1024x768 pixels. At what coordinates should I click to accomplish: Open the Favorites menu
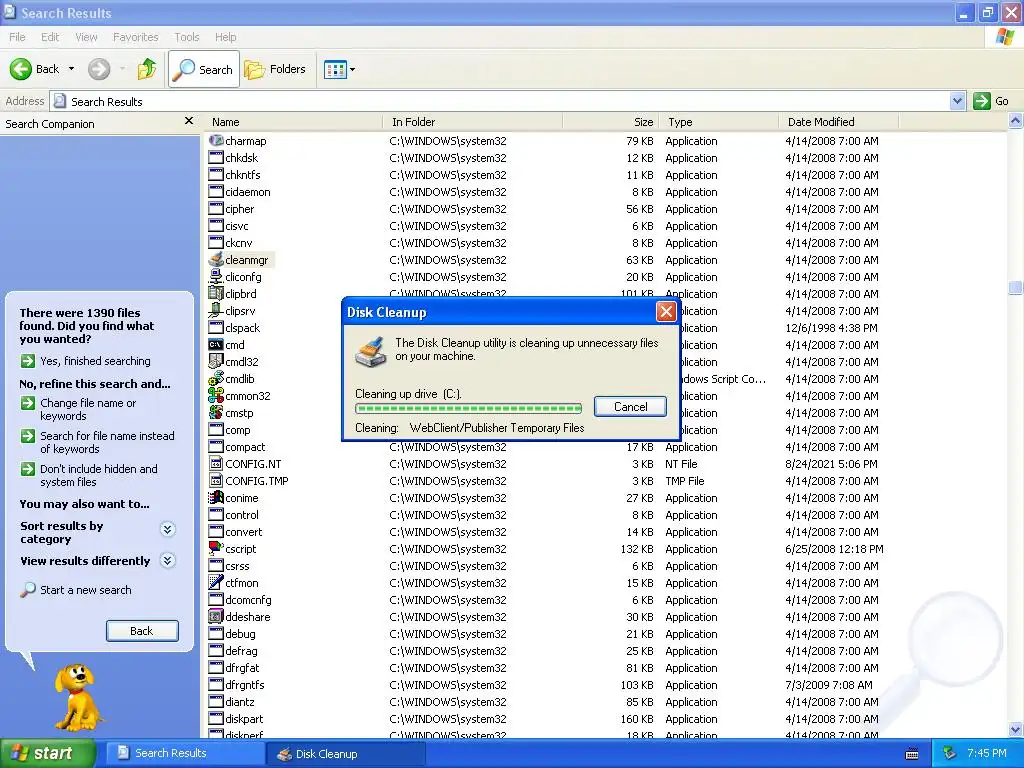click(x=135, y=37)
